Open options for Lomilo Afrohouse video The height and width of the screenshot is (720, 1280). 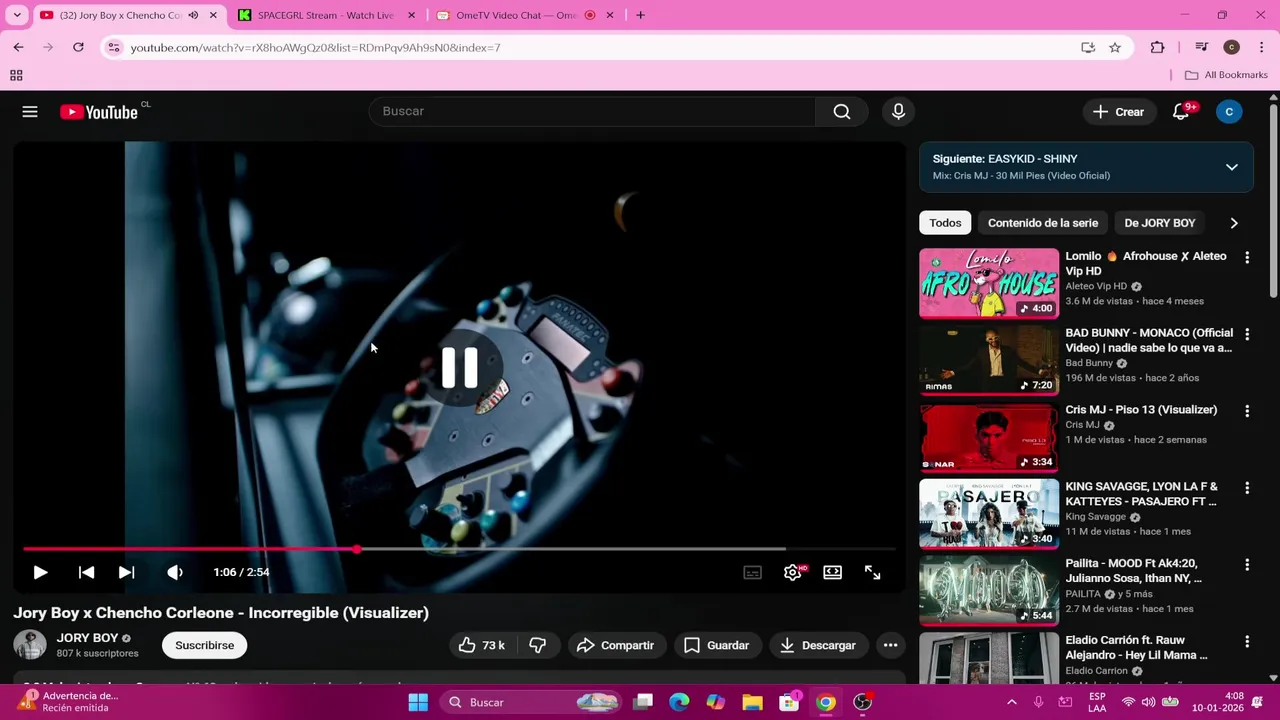point(1247,258)
